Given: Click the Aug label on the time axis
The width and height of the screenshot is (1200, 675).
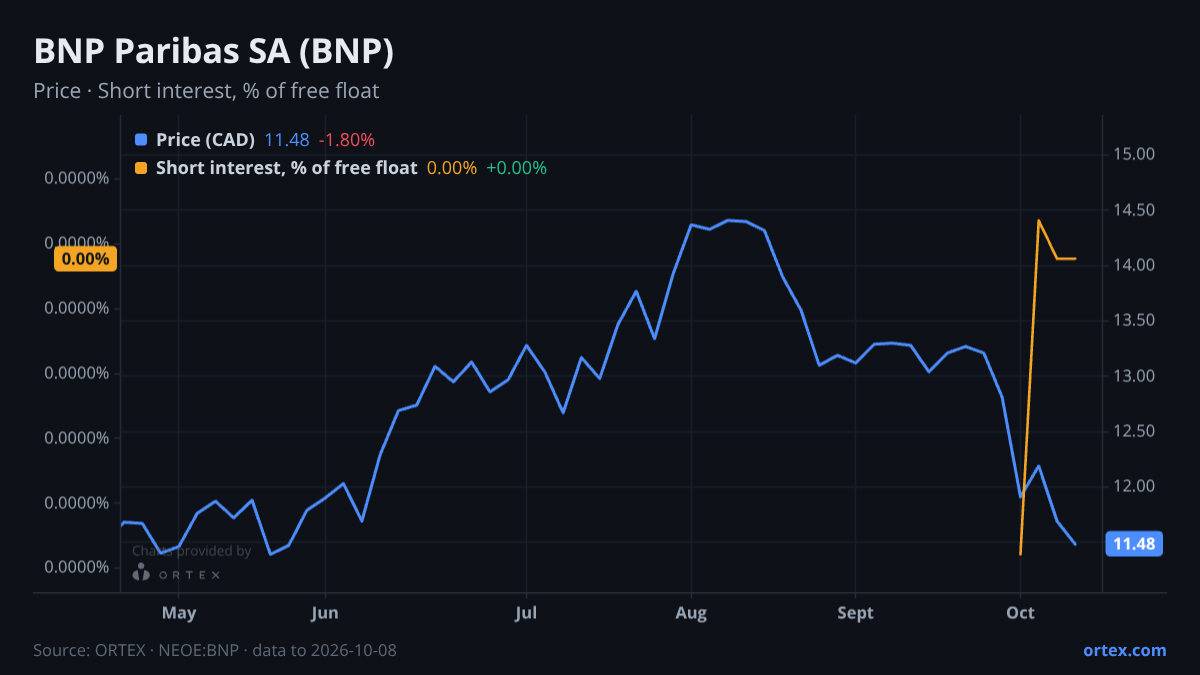Looking at the screenshot, I should click(691, 613).
